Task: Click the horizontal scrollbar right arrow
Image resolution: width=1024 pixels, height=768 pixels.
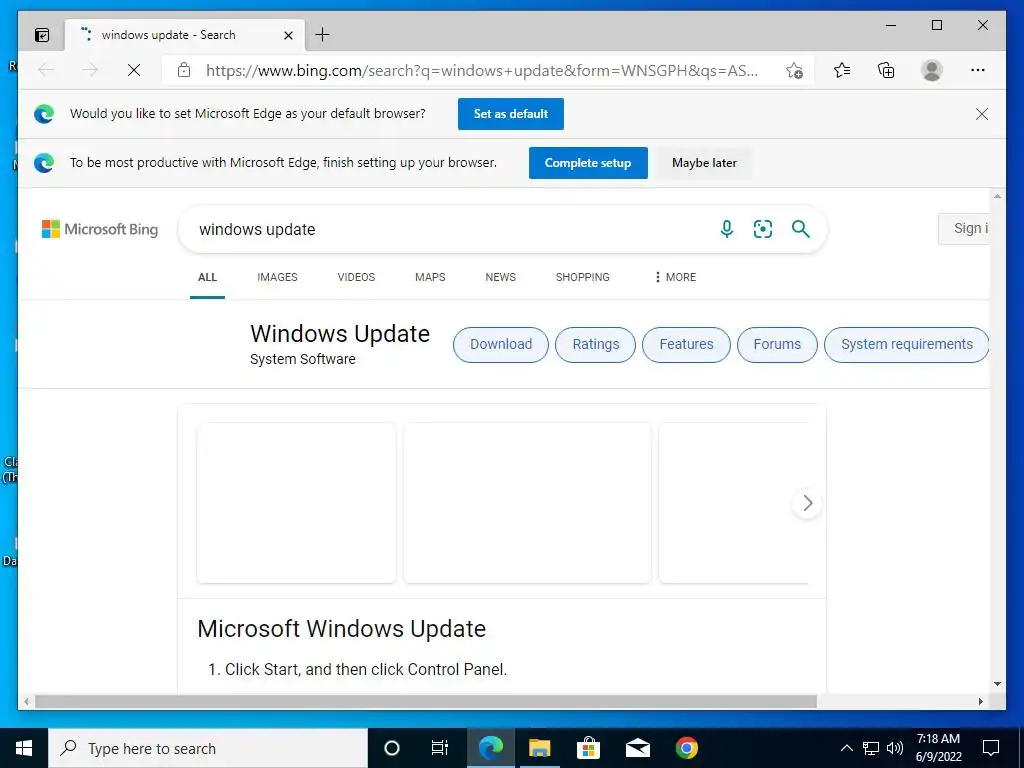Action: 981,701
